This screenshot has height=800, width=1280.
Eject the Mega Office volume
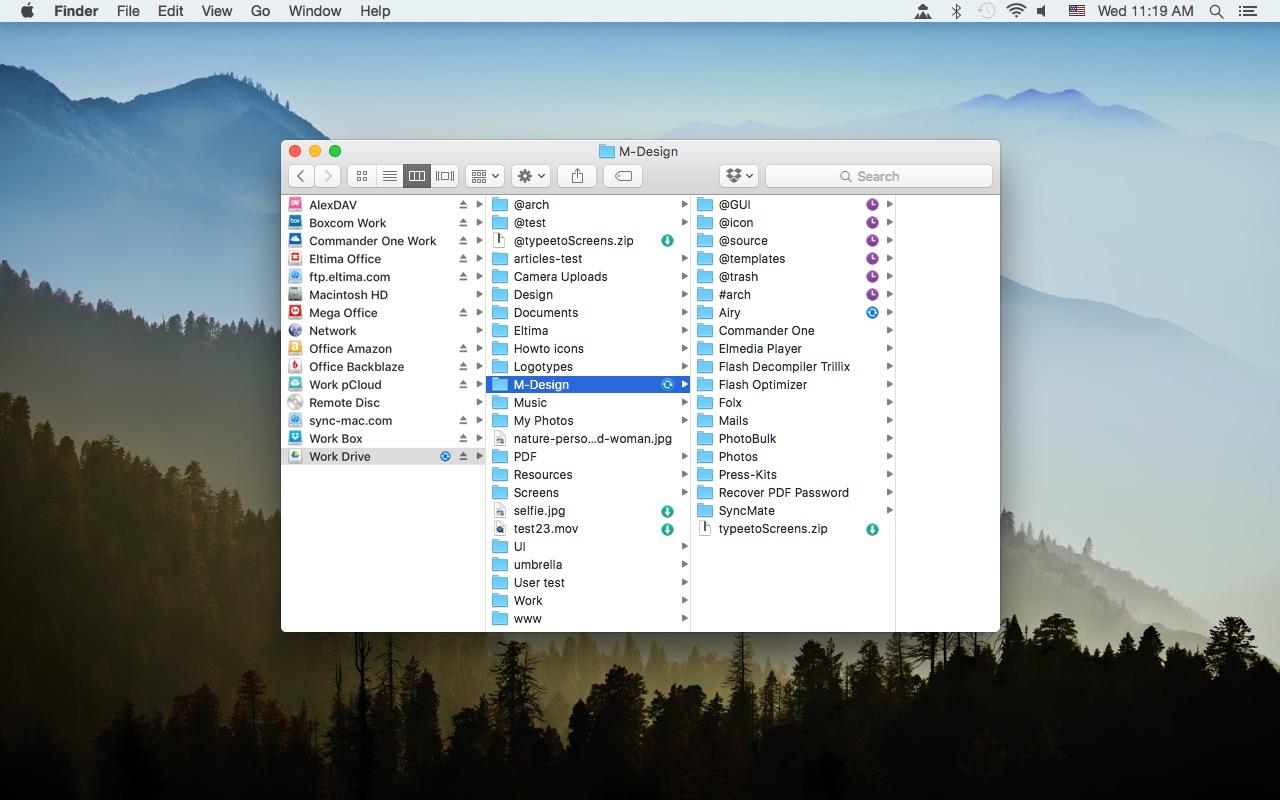point(463,313)
